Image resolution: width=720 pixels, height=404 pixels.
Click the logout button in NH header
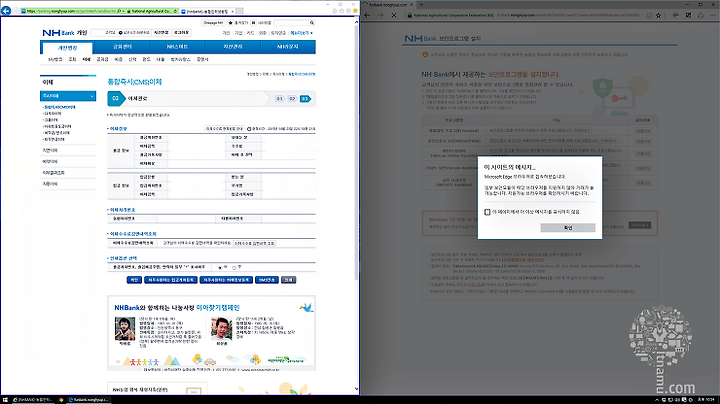click(x=181, y=33)
